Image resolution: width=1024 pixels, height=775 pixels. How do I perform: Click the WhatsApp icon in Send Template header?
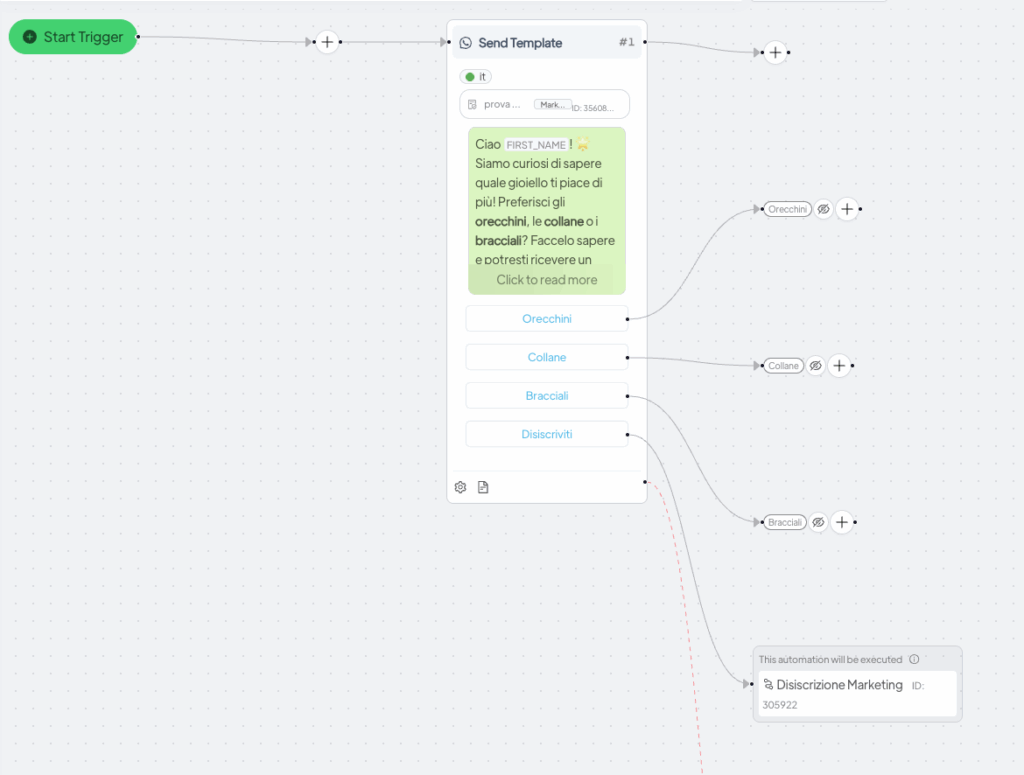click(465, 43)
